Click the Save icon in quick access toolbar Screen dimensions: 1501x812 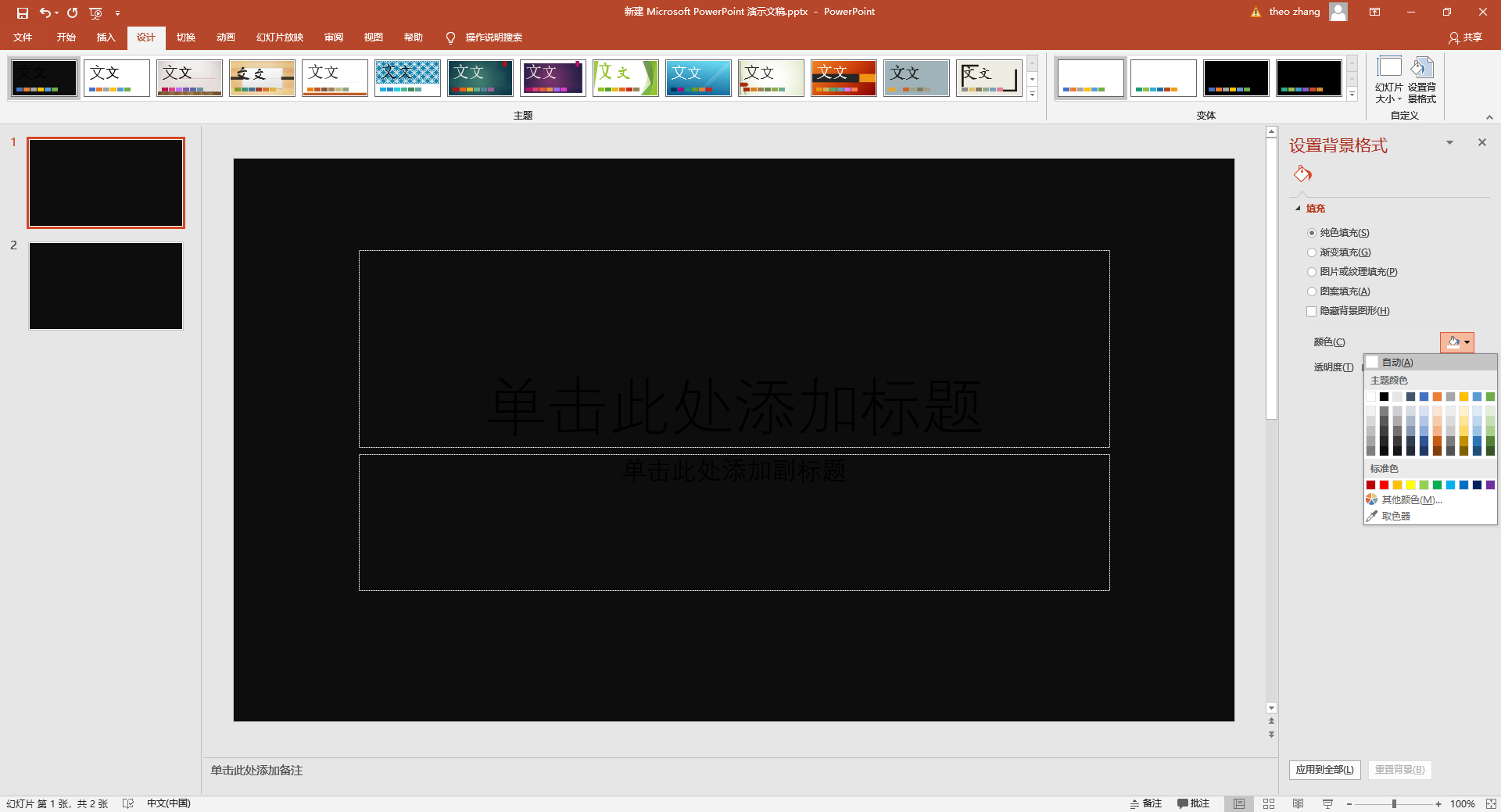tap(23, 13)
